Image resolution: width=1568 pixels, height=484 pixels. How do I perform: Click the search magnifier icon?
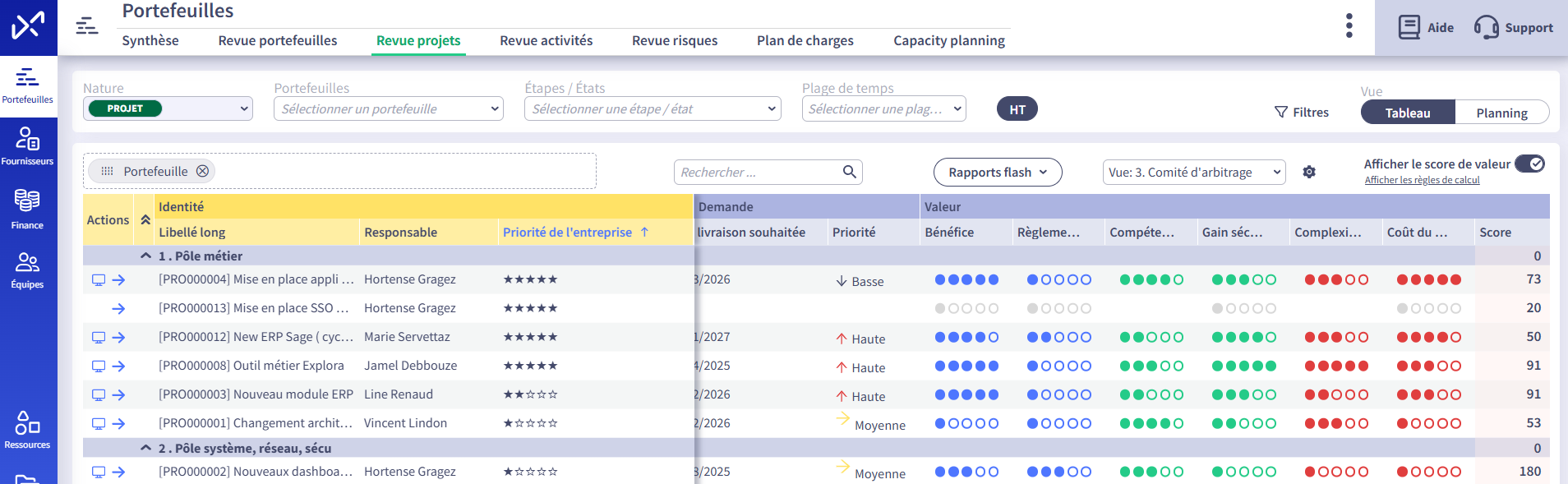tap(849, 172)
